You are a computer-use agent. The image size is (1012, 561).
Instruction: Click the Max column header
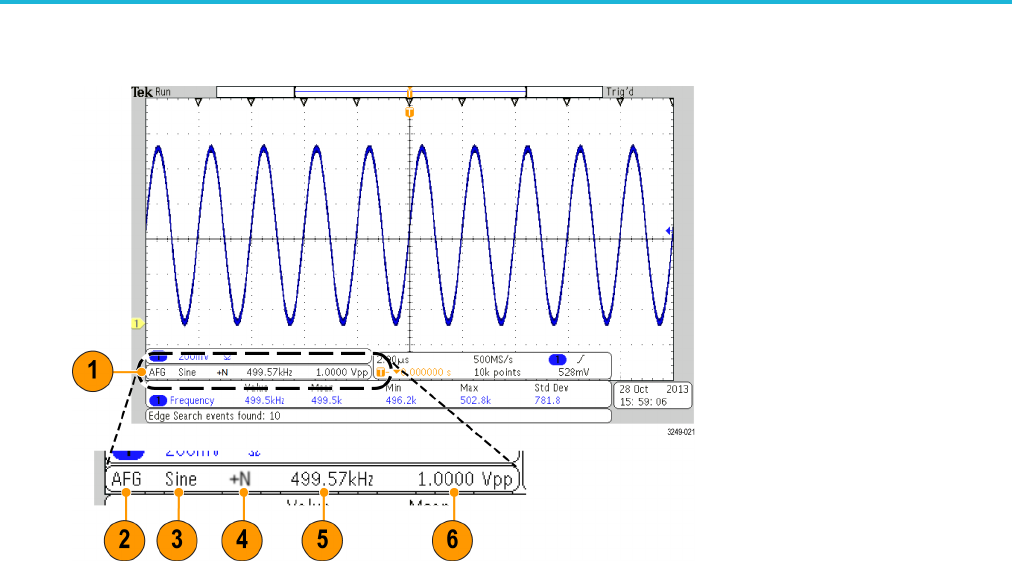pos(469,388)
